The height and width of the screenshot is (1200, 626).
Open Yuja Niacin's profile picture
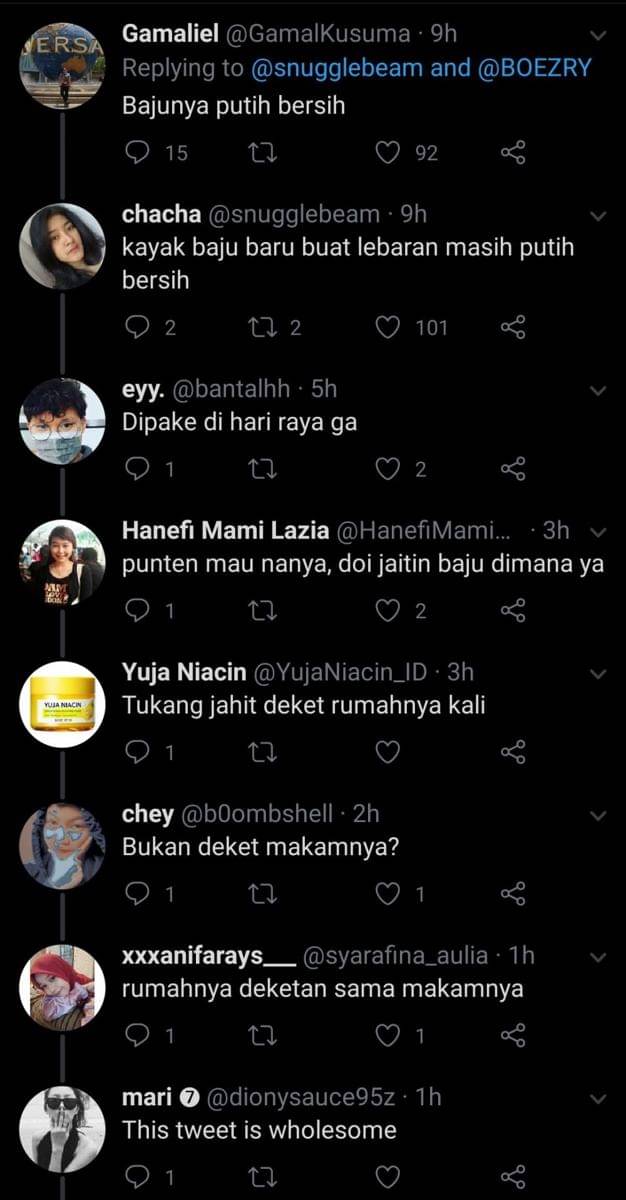point(62,705)
